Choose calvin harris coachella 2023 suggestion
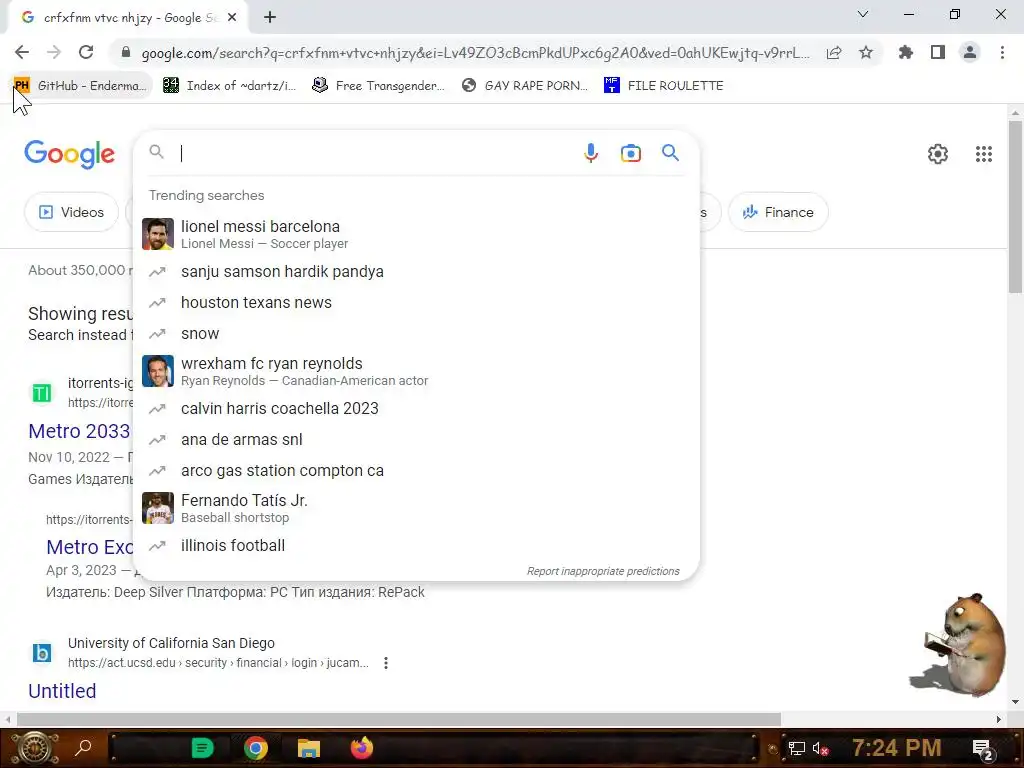1024x768 pixels. [x=415, y=409]
